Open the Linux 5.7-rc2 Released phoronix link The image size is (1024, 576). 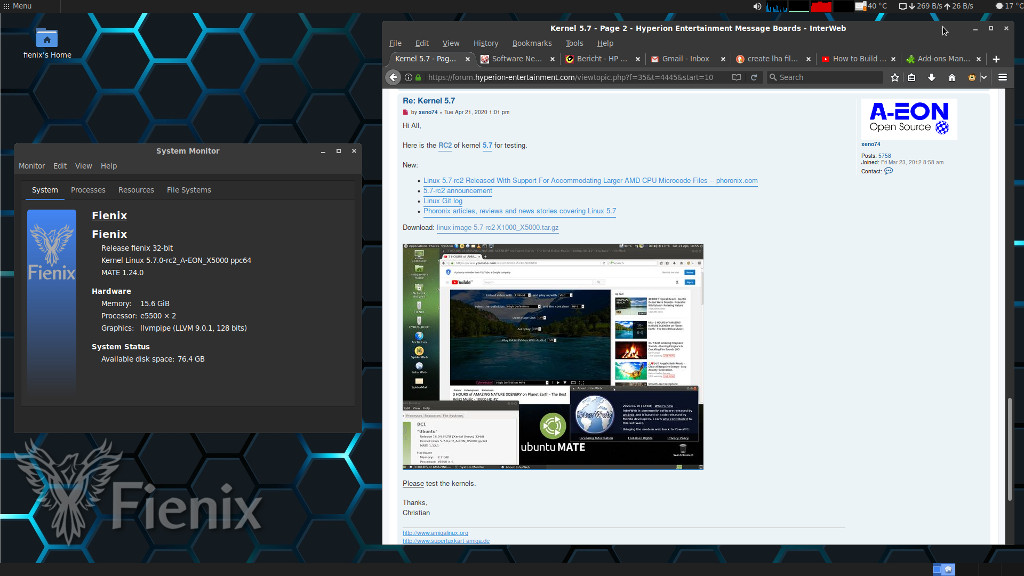pyautogui.click(x=590, y=180)
